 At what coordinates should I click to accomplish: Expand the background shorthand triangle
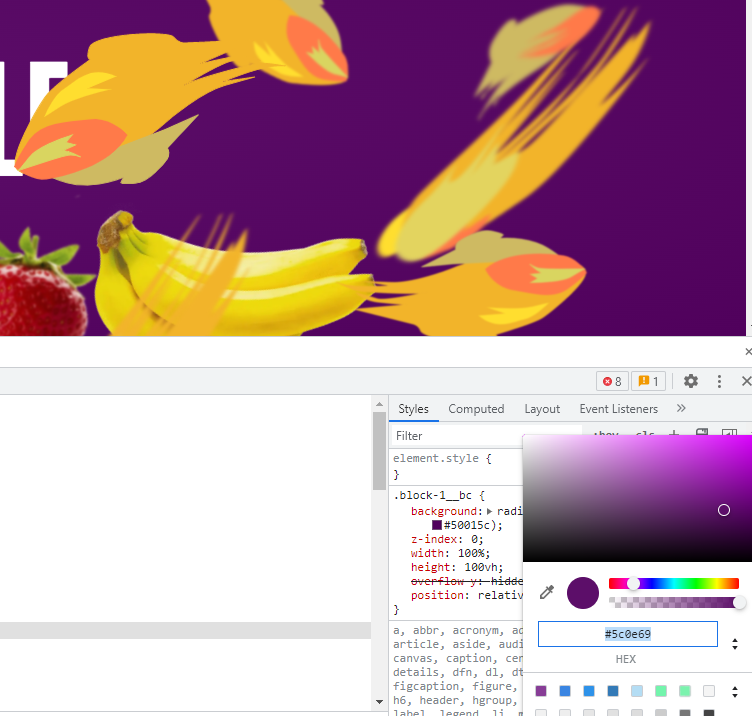489,511
